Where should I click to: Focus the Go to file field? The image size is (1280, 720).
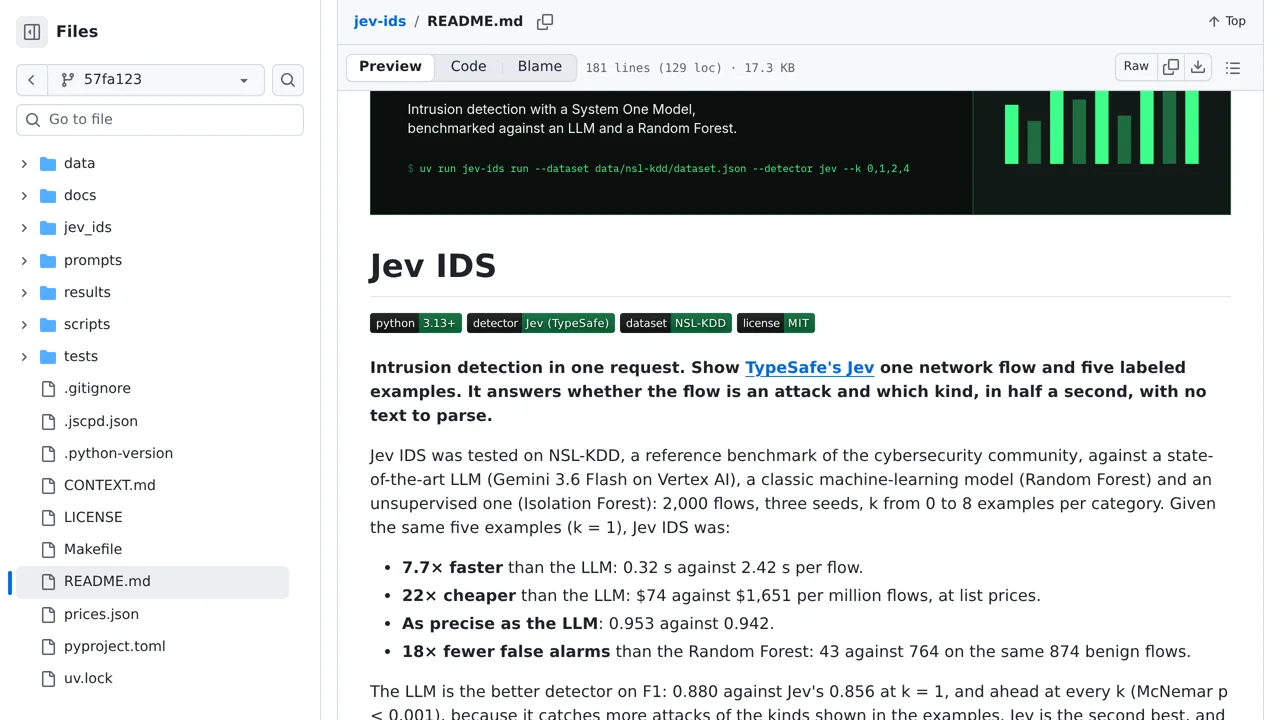click(160, 120)
